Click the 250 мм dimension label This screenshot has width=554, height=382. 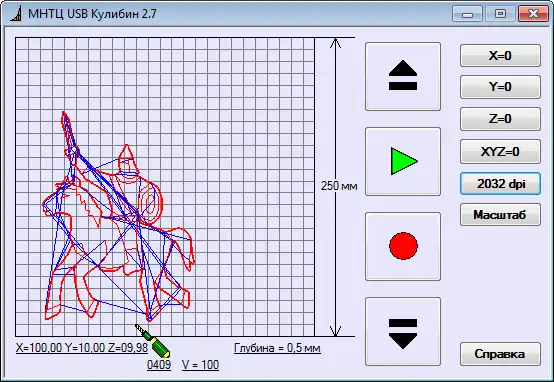[339, 186]
